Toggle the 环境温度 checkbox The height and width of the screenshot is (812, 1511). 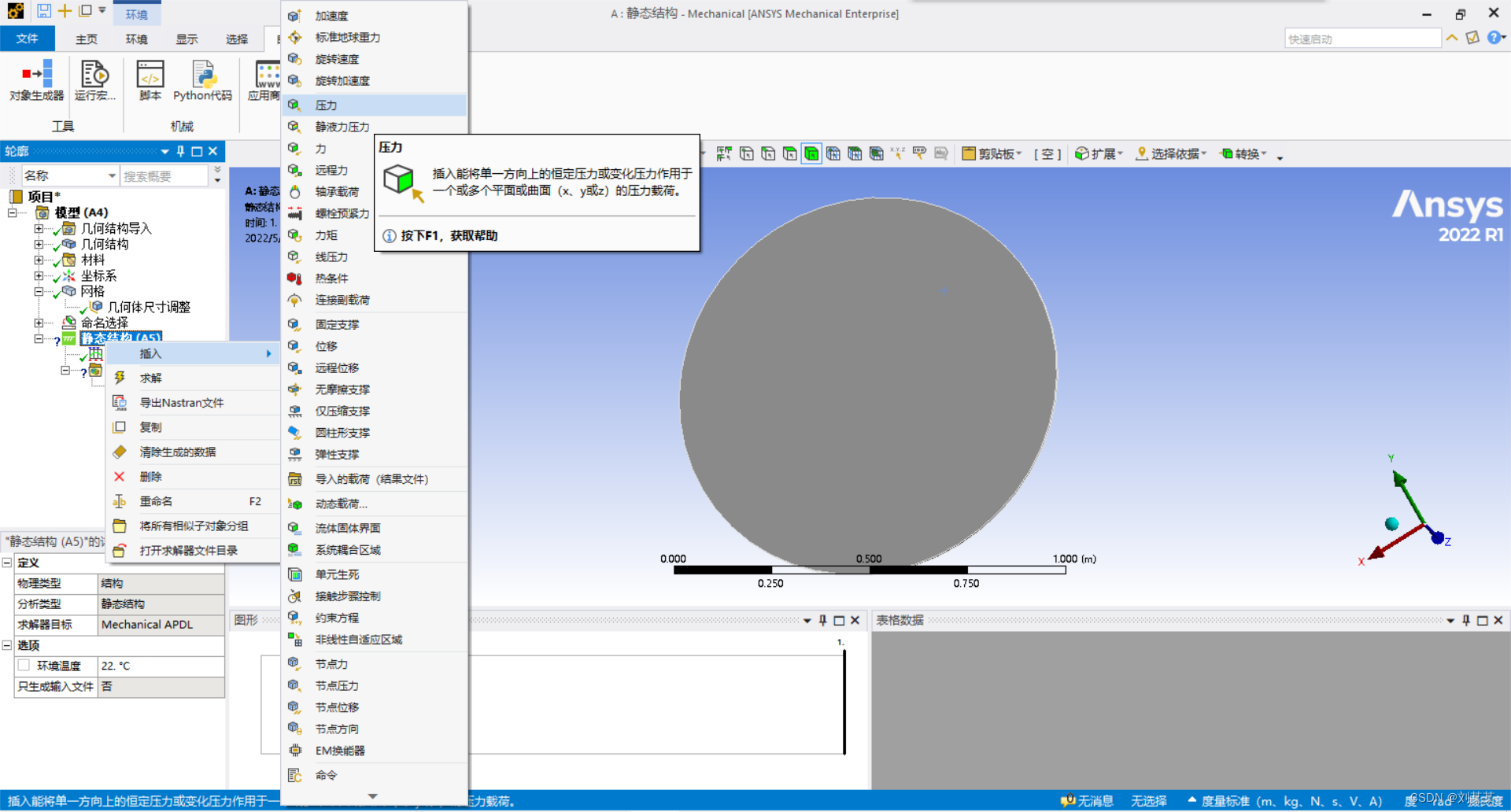[24, 666]
